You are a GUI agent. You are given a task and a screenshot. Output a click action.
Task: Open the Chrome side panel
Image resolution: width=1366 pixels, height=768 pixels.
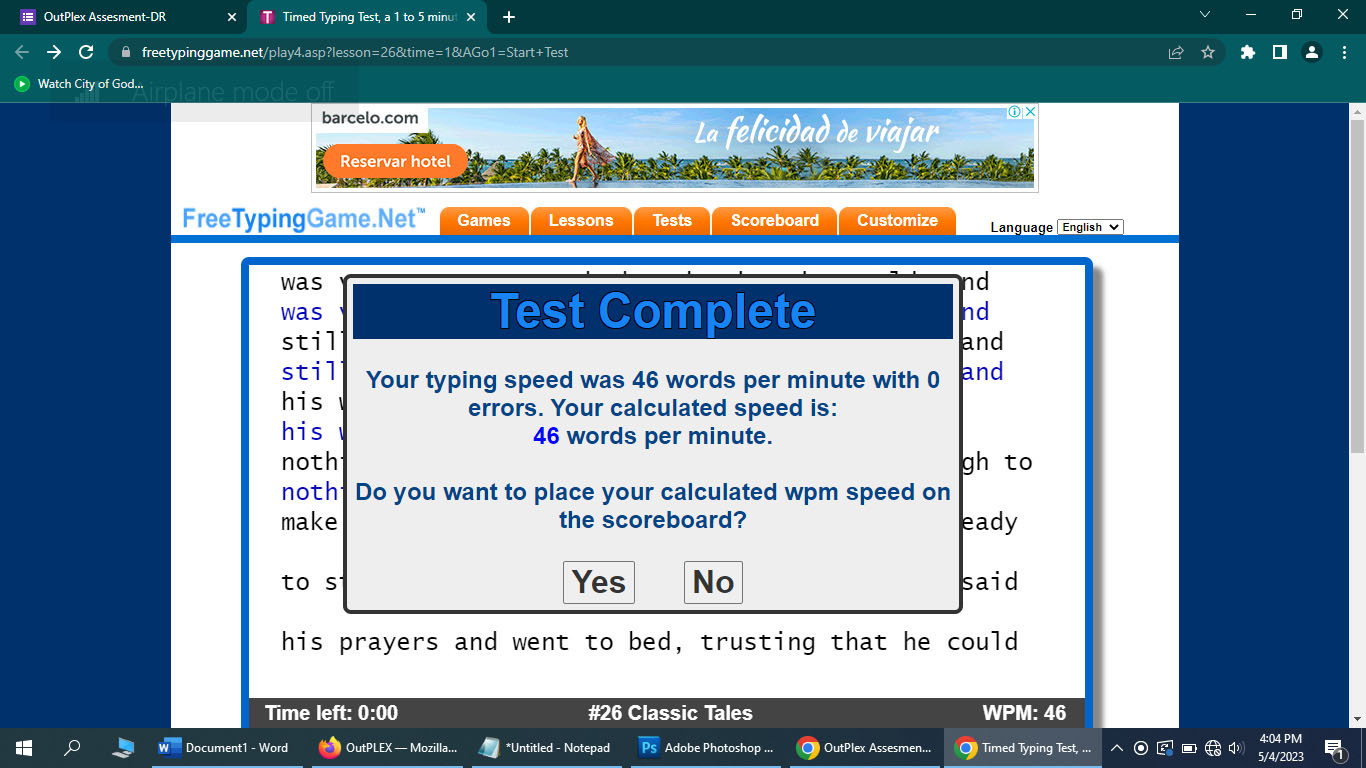pyautogui.click(x=1279, y=52)
